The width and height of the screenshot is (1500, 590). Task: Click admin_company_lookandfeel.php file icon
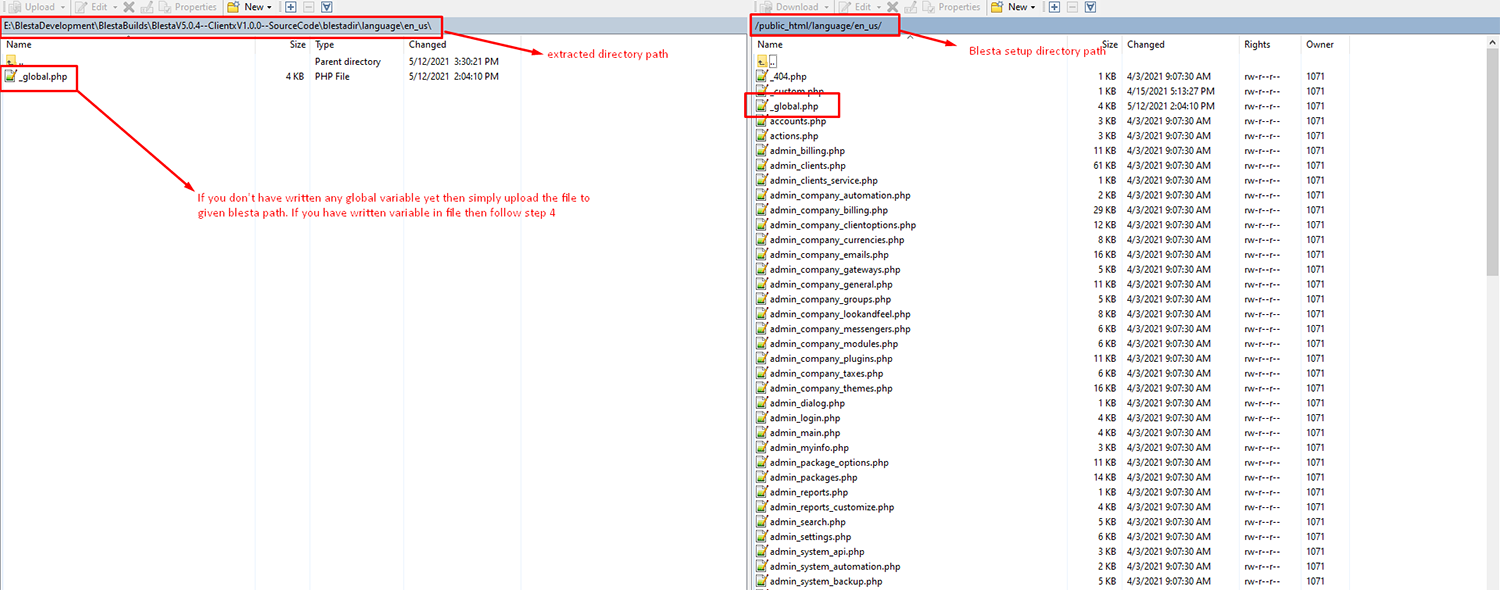click(x=762, y=314)
